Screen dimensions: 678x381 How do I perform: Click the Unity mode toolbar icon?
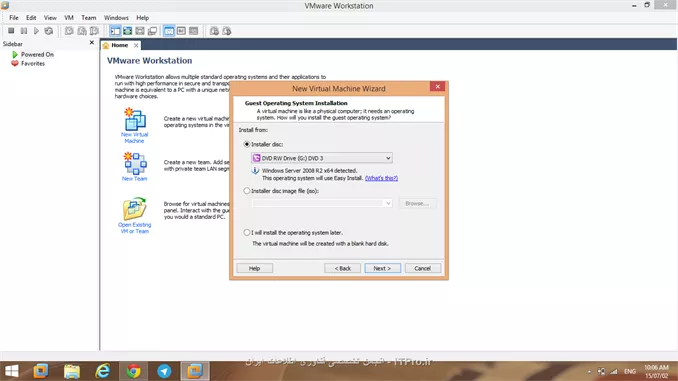(152, 31)
